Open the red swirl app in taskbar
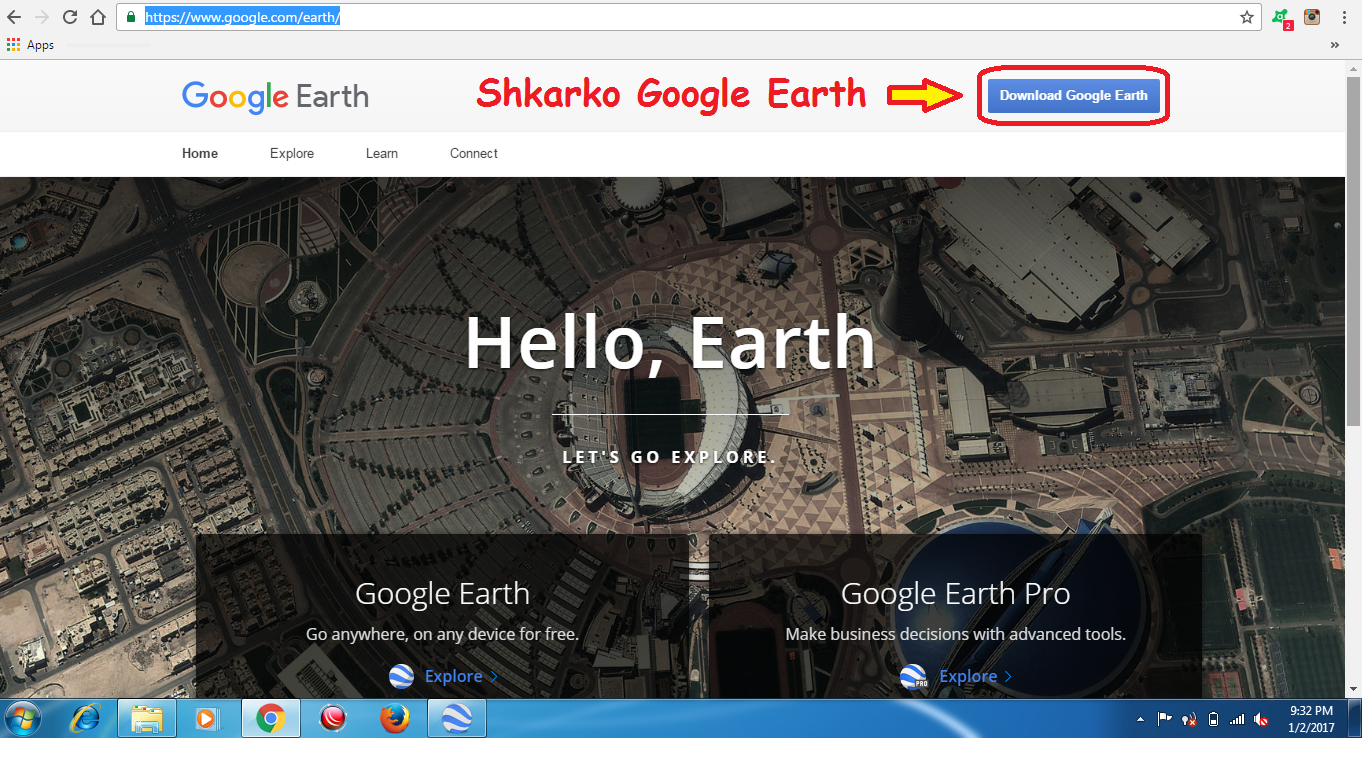 tap(333, 719)
